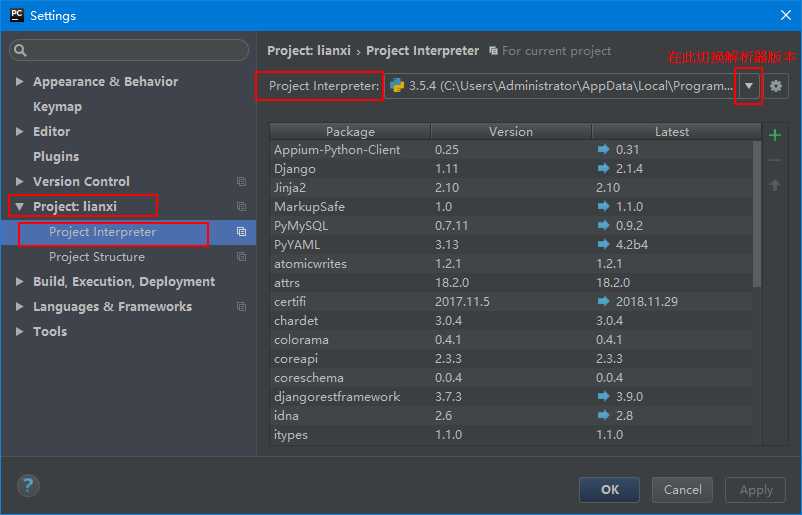Click the upgrade arrow for PyYAML
Image resolution: width=802 pixels, height=515 pixels.
tap(604, 244)
